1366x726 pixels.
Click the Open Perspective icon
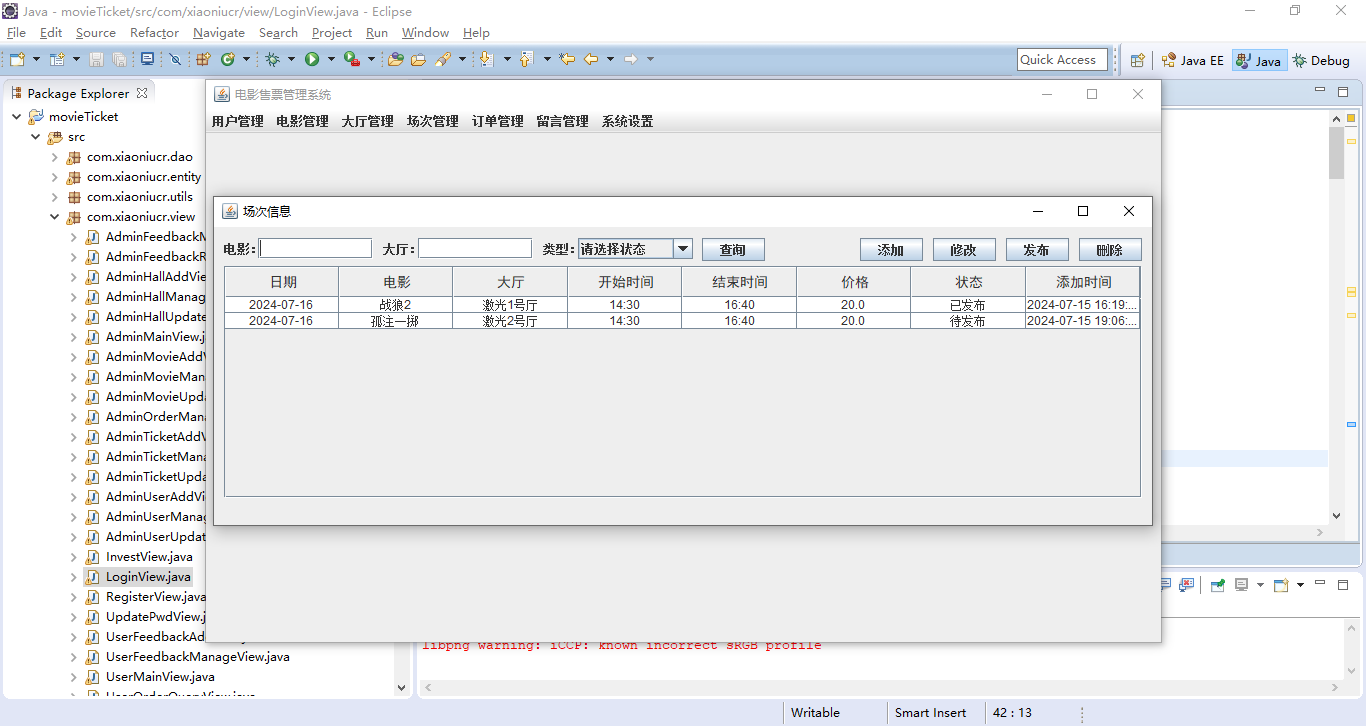[x=1138, y=60]
